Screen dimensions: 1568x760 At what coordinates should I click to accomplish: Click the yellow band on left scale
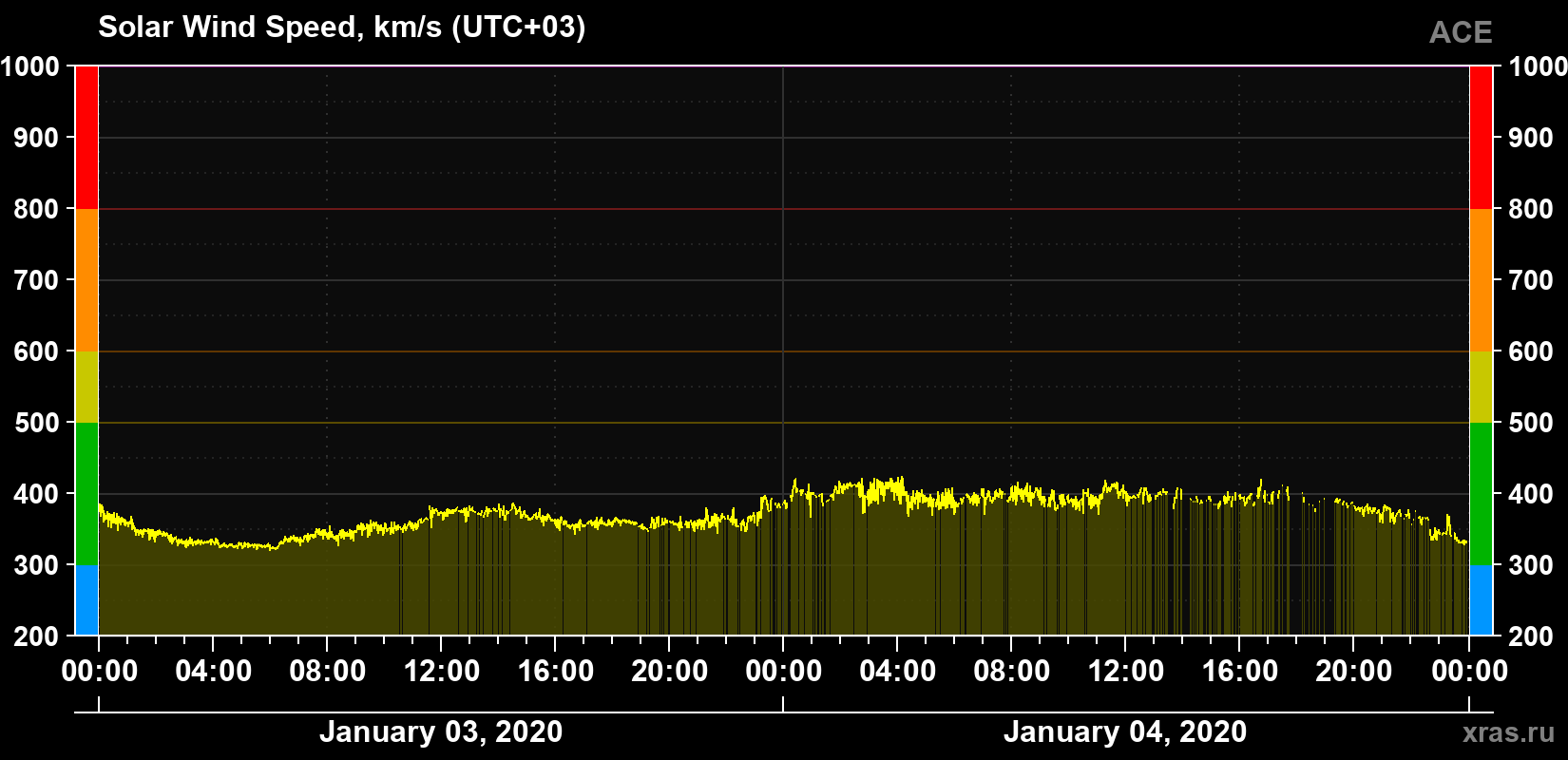pos(86,387)
